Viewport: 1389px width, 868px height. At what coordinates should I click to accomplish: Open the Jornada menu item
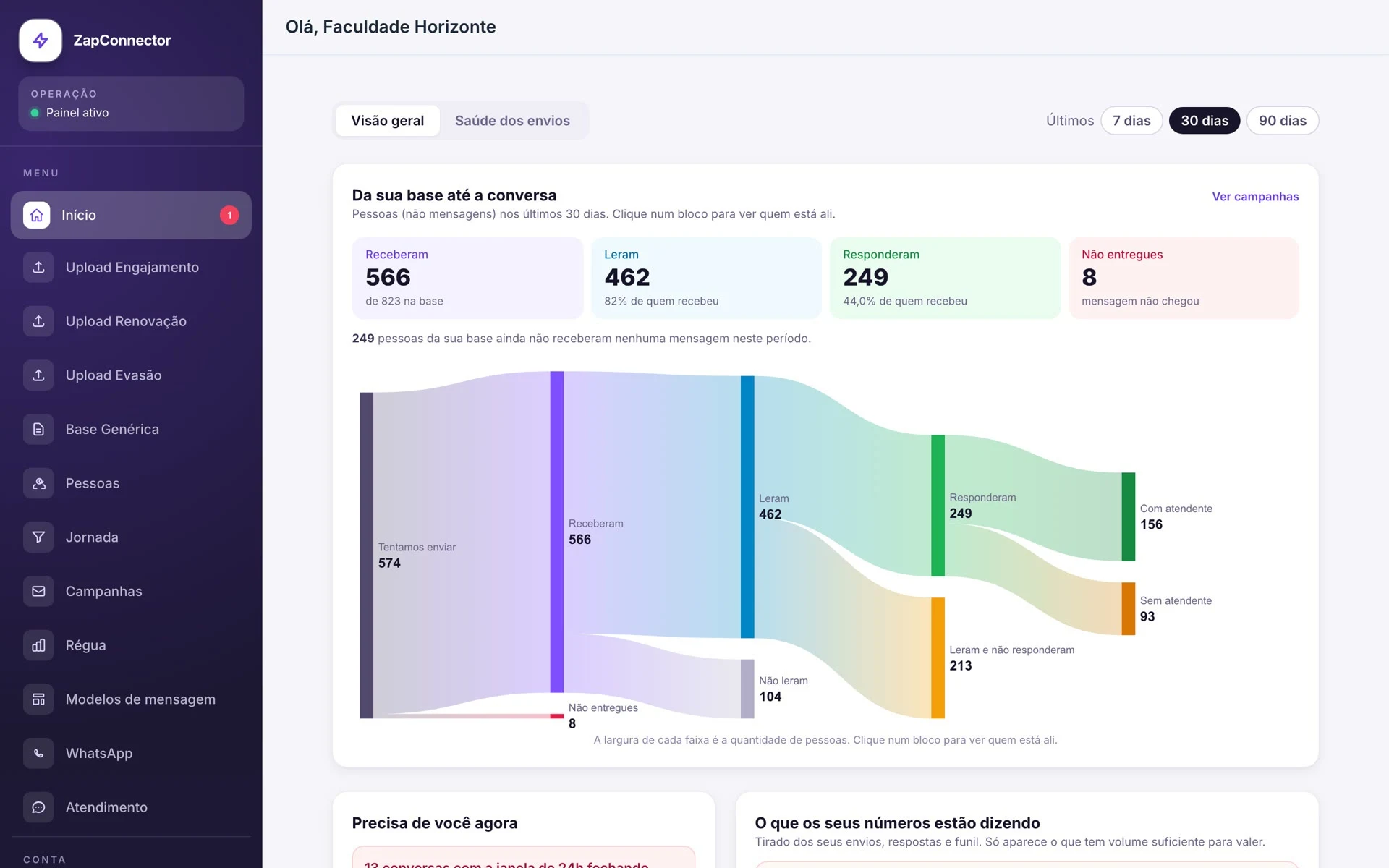tap(131, 537)
